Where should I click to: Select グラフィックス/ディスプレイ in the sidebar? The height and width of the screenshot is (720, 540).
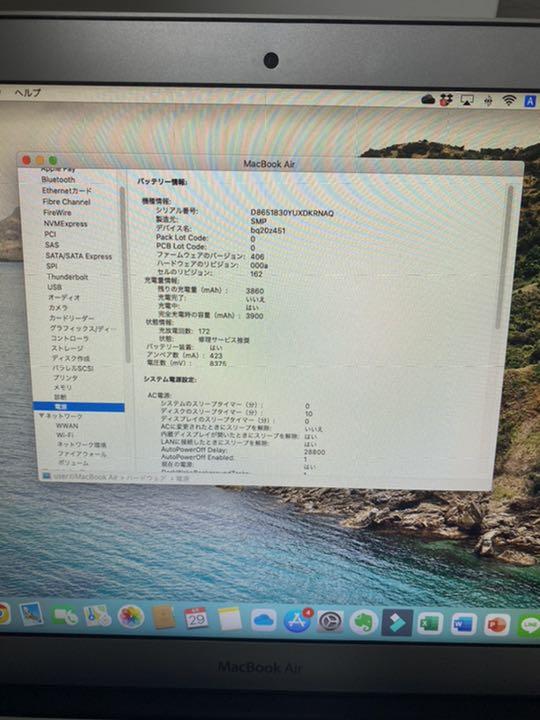(x=82, y=328)
